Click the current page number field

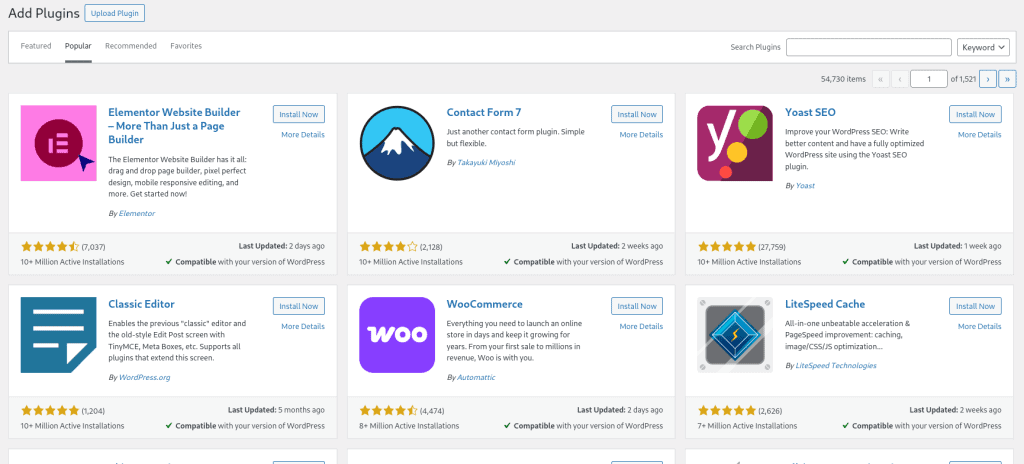(x=929, y=79)
